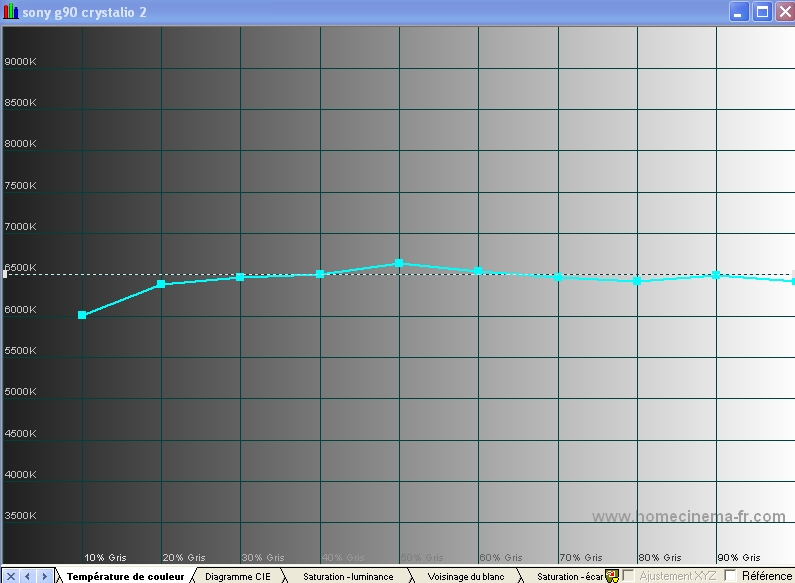This screenshot has height=583, width=795.
Task: Enable the Référence checkbox
Action: click(x=730, y=575)
